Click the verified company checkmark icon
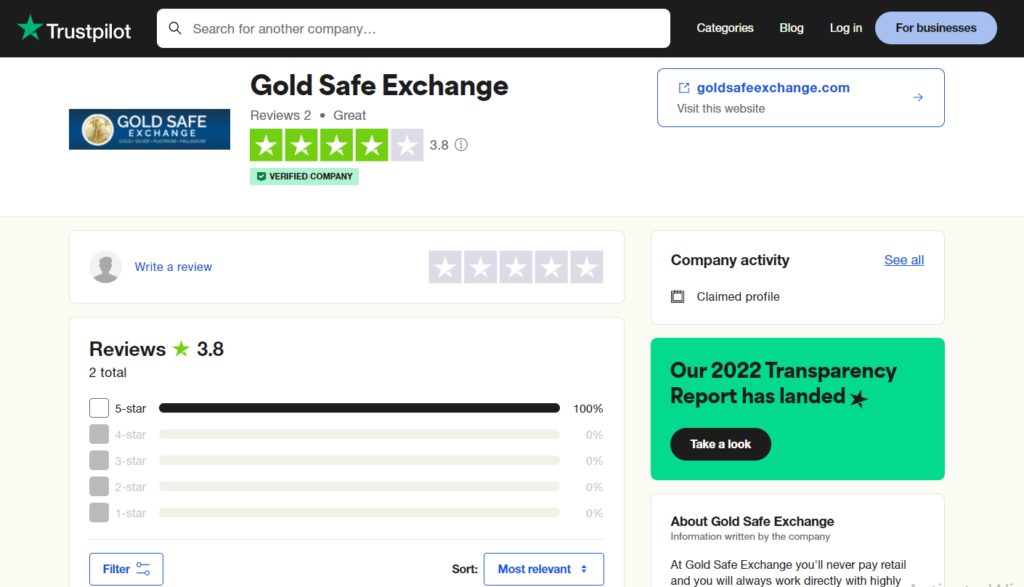The width and height of the screenshot is (1024, 587). point(261,176)
